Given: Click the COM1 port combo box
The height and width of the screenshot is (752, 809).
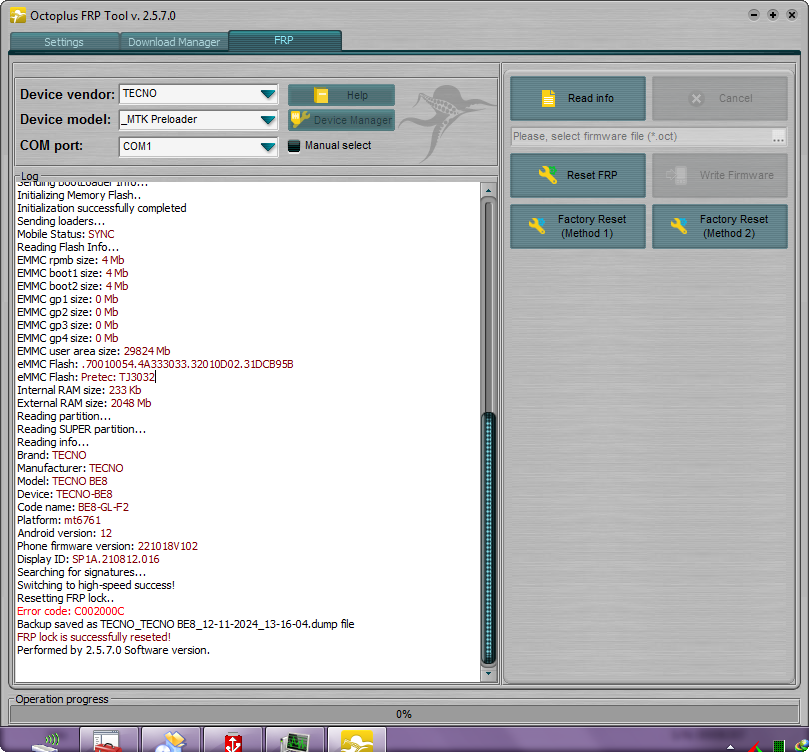Looking at the screenshot, I should 198,146.
